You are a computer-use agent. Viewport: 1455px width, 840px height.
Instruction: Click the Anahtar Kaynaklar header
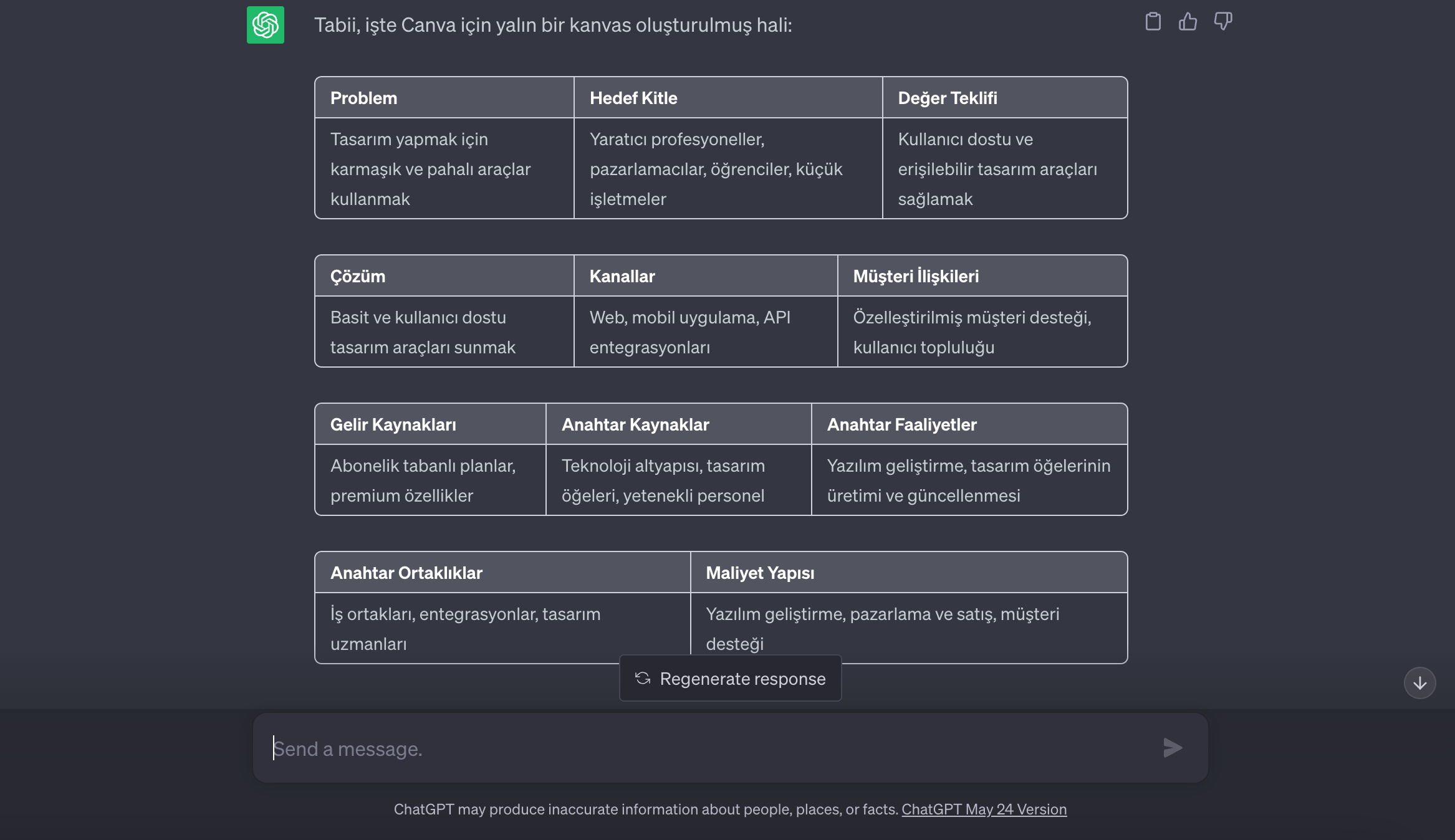(x=635, y=425)
